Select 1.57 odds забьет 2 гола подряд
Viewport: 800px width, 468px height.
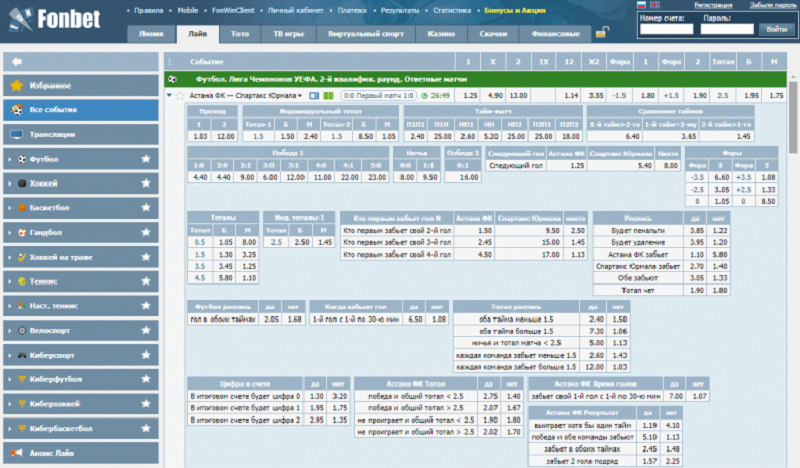click(x=649, y=461)
